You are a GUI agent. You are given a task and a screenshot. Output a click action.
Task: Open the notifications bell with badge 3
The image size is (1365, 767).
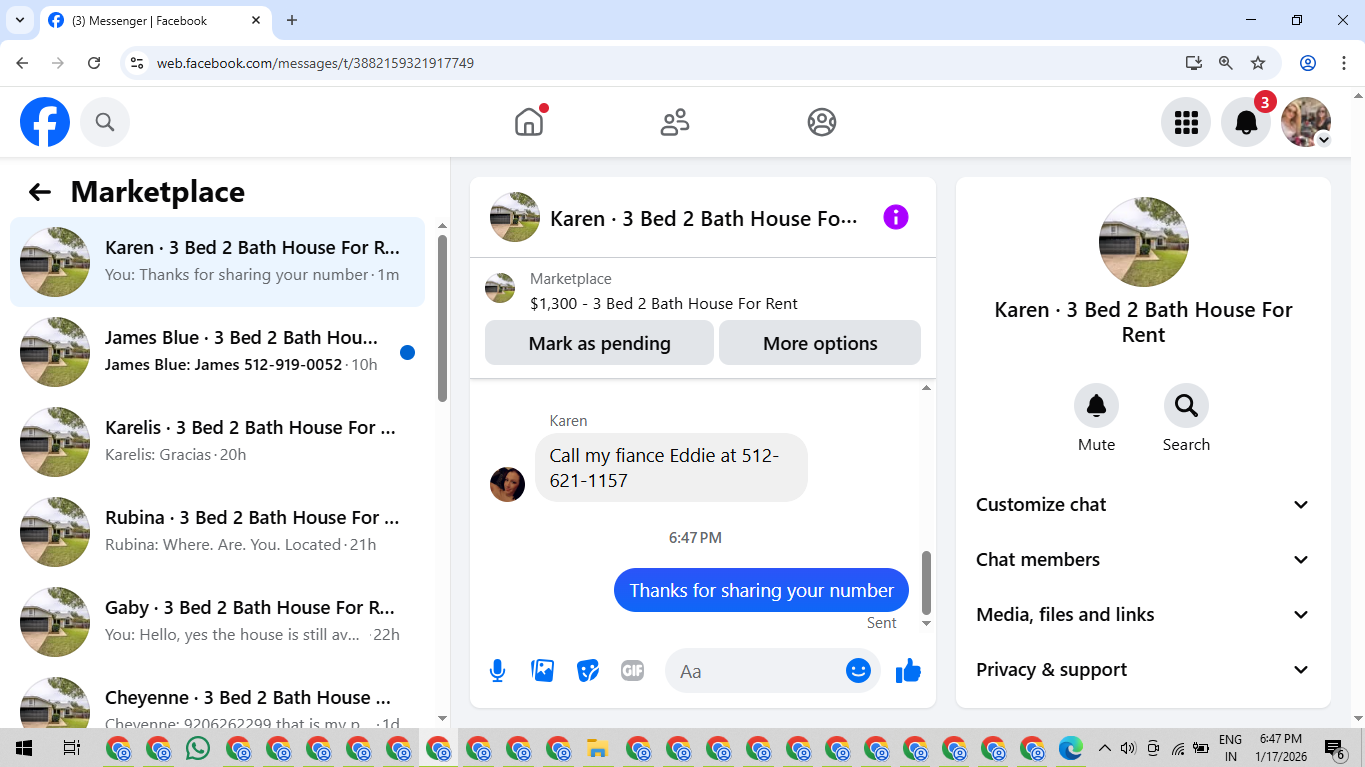[x=1246, y=122]
